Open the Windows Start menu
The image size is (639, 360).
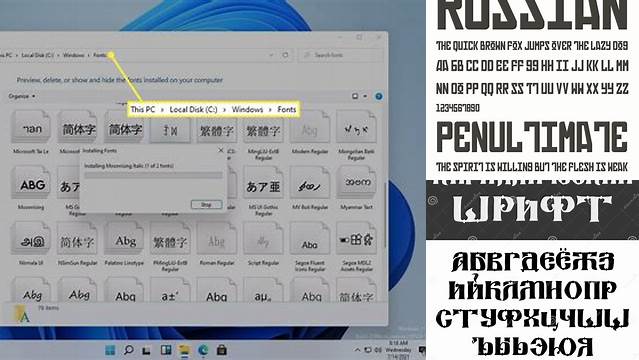[110, 350]
